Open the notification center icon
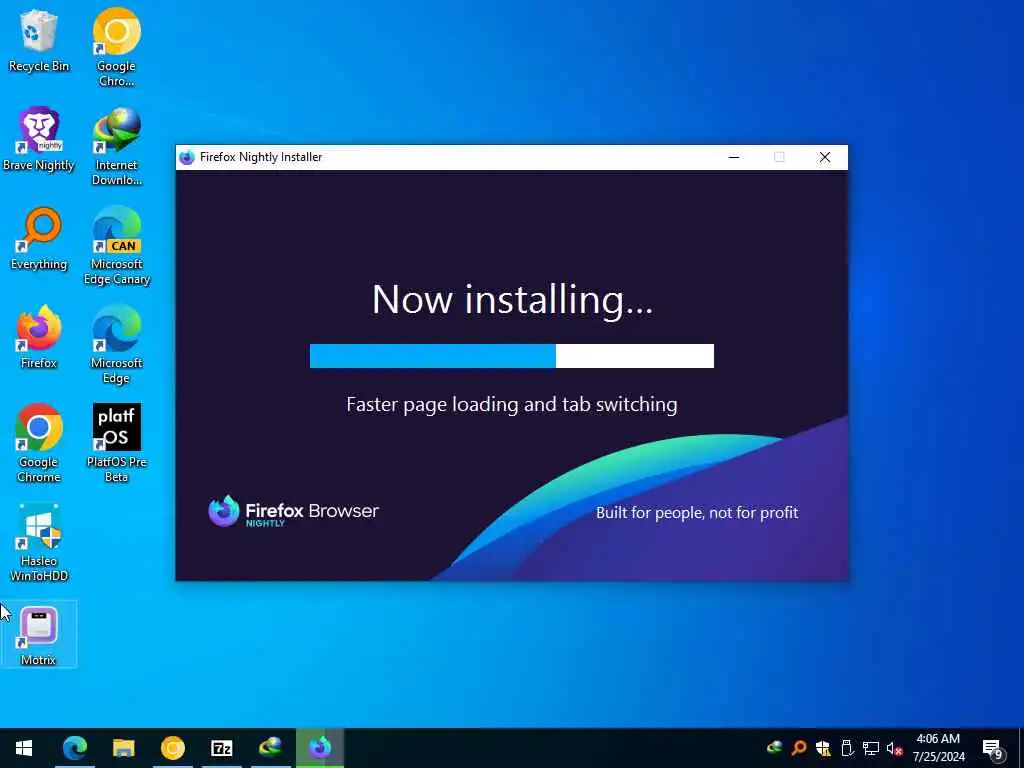 [993, 748]
